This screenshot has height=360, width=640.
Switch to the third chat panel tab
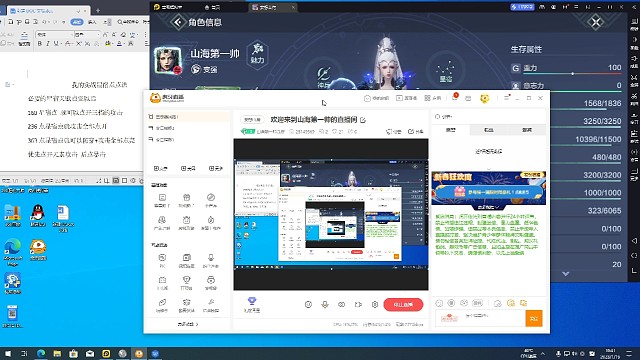point(527,130)
